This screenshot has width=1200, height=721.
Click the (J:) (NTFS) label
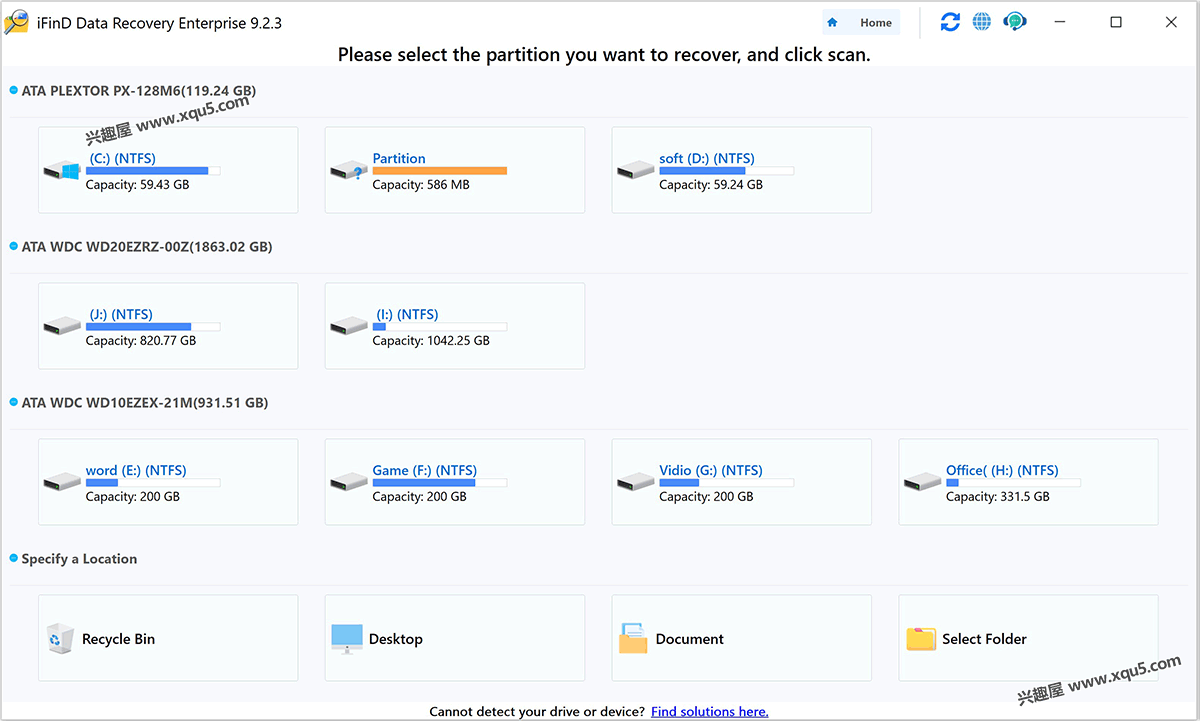[x=121, y=314]
